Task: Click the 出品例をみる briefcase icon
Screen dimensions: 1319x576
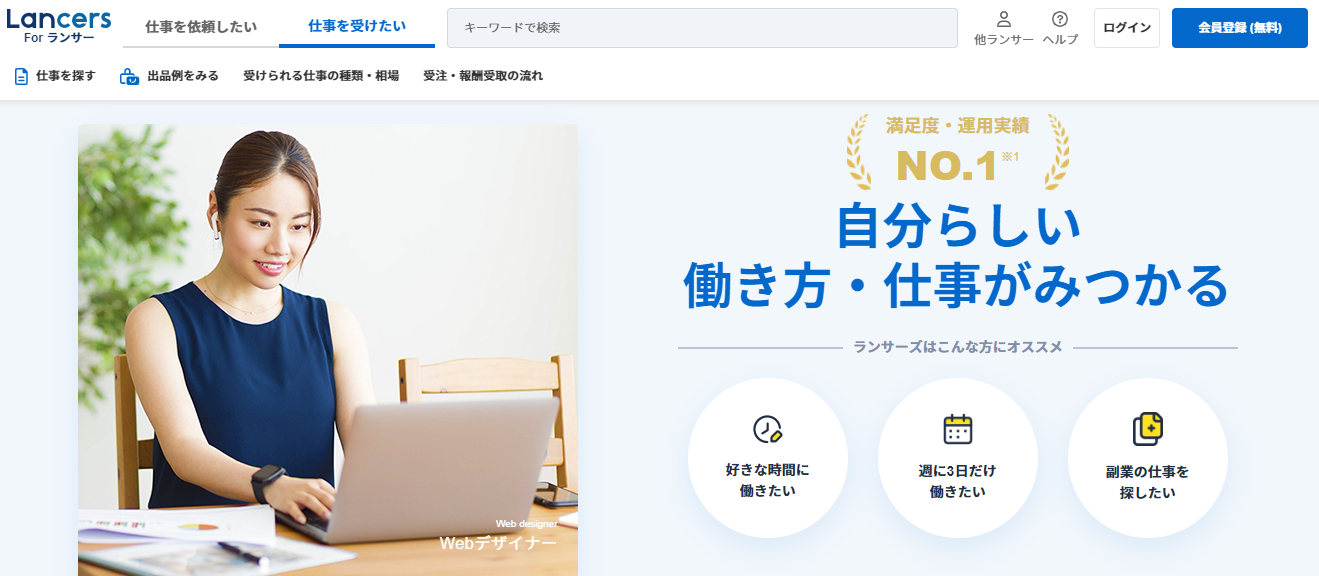Action: [x=129, y=76]
